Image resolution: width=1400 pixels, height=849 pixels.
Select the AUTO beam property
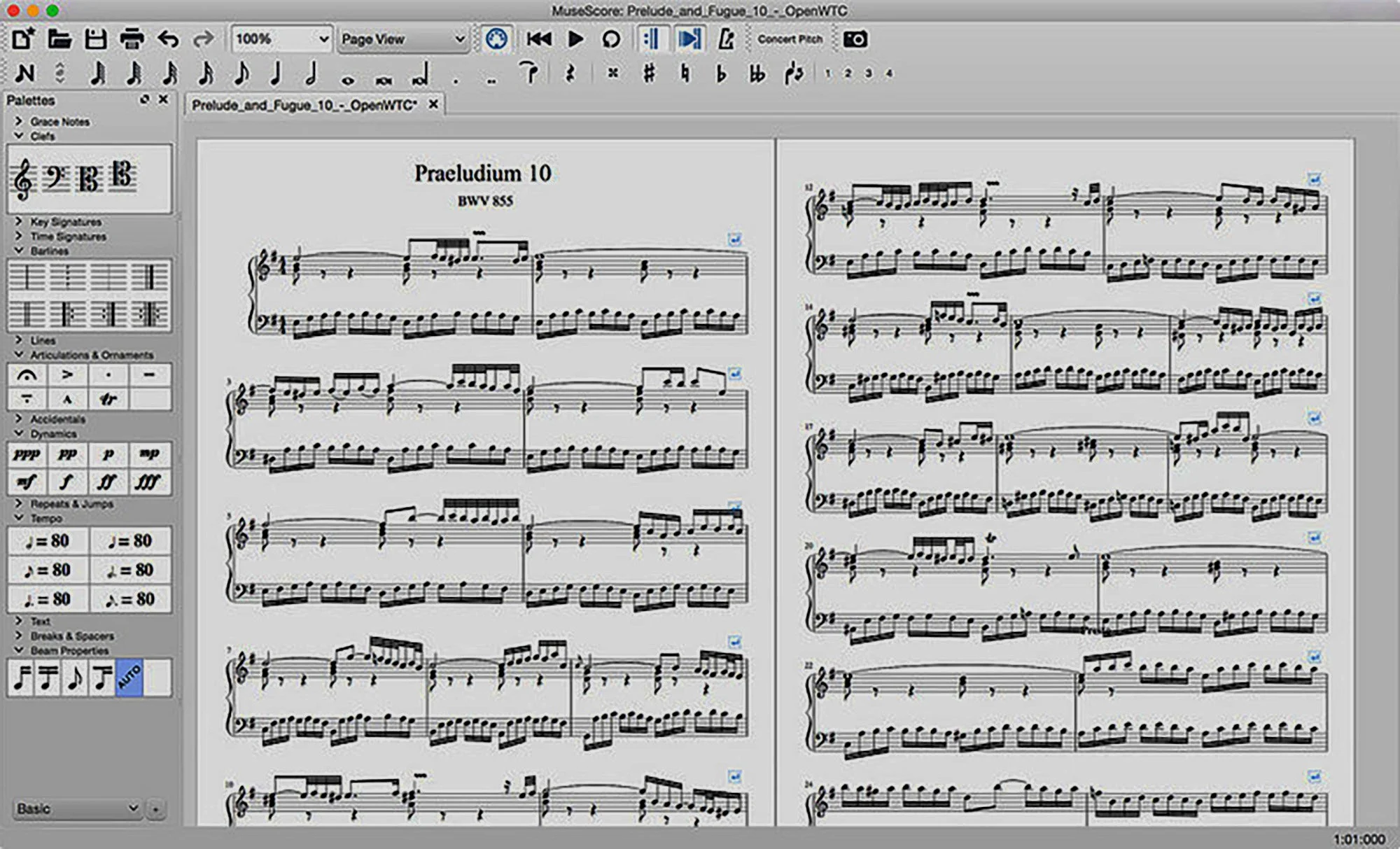pos(129,677)
